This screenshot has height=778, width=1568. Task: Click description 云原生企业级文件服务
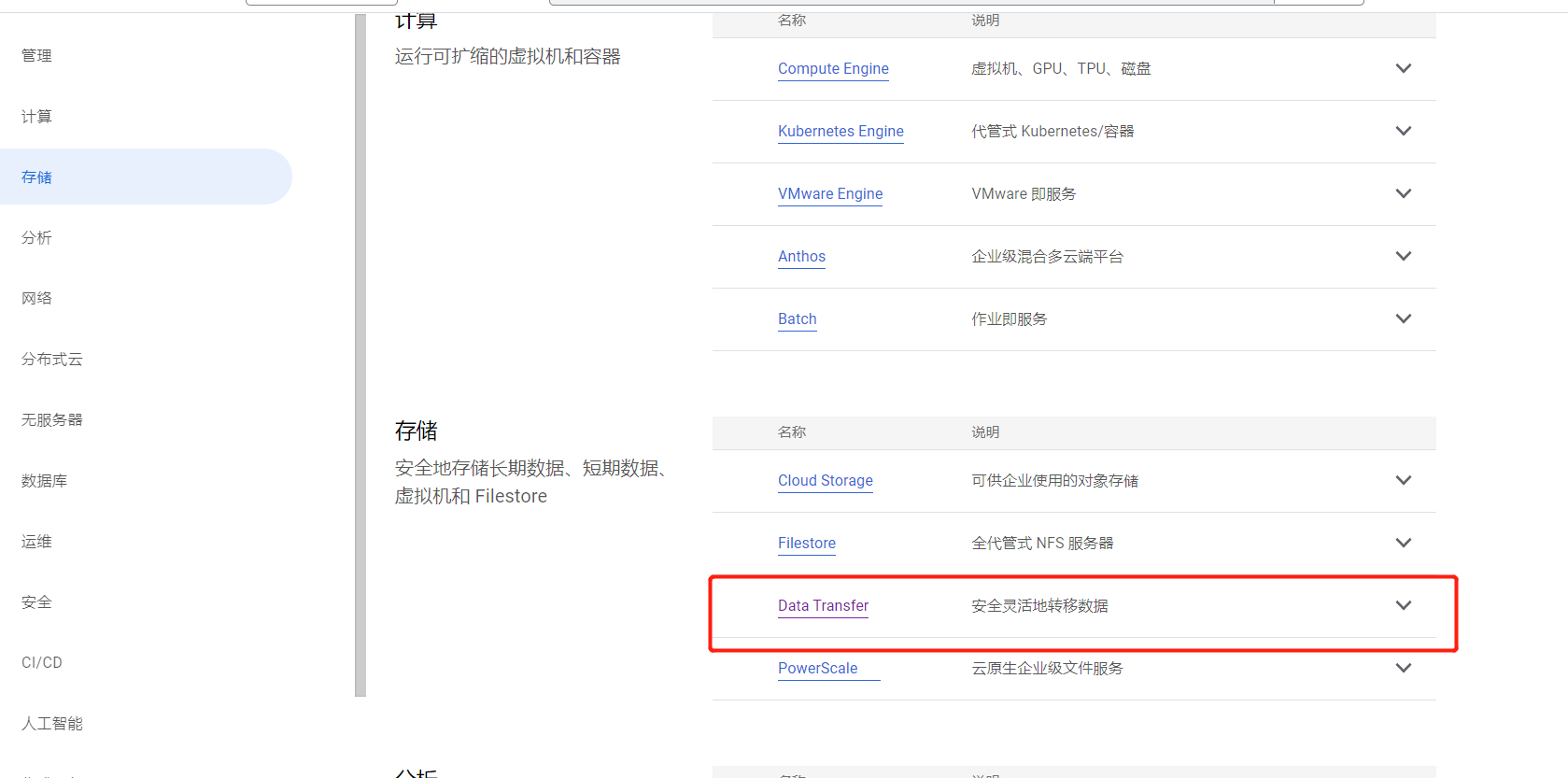(1047, 668)
